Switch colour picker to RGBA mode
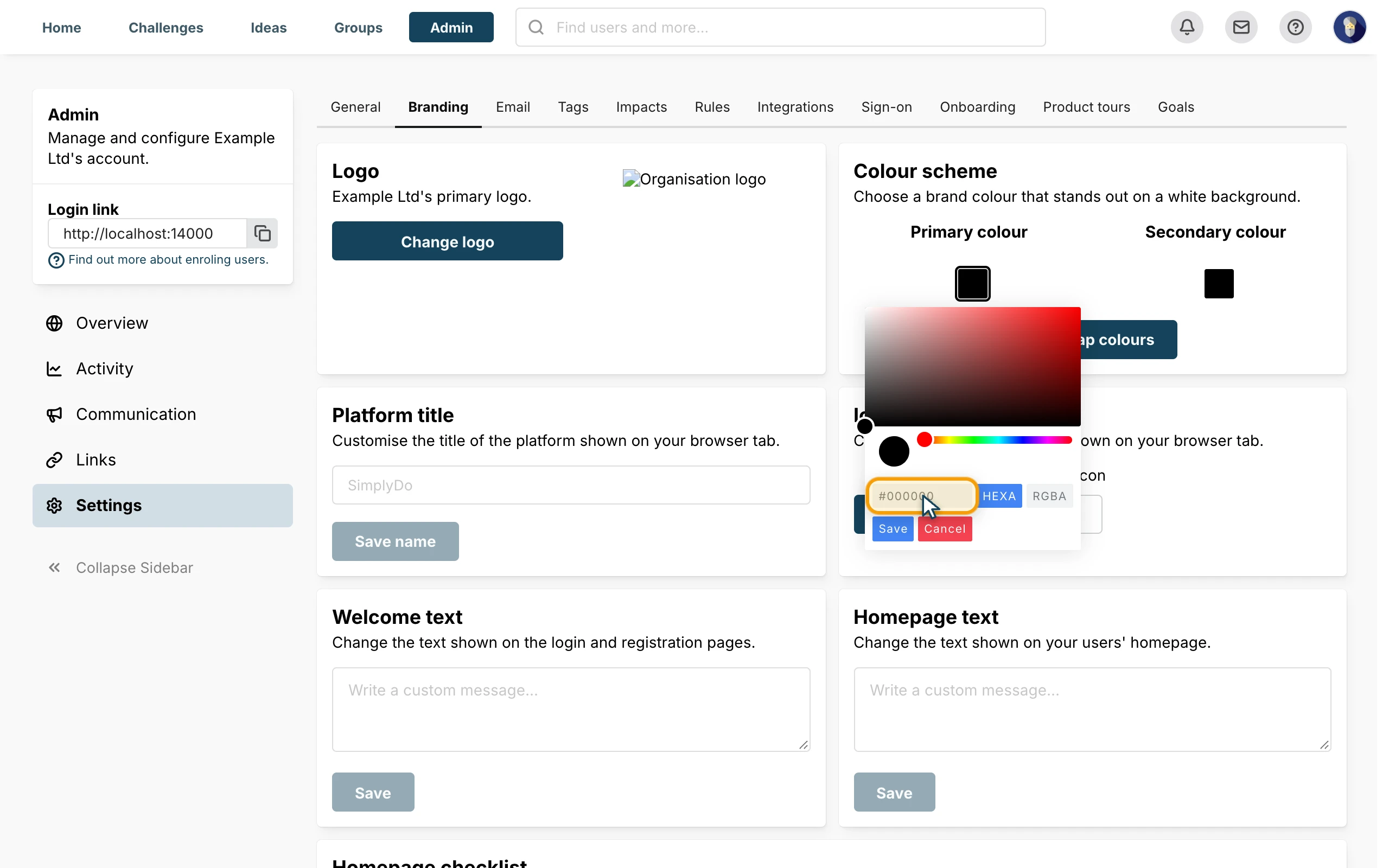This screenshot has width=1389, height=868. (1049, 496)
